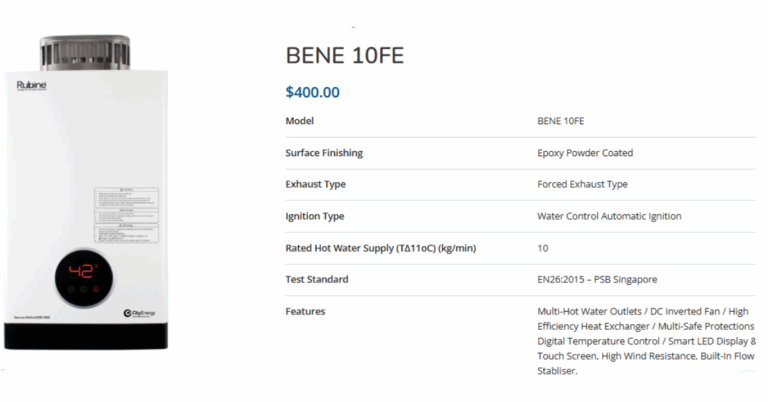
Task: Click the red power button on panel
Action: click(96, 289)
